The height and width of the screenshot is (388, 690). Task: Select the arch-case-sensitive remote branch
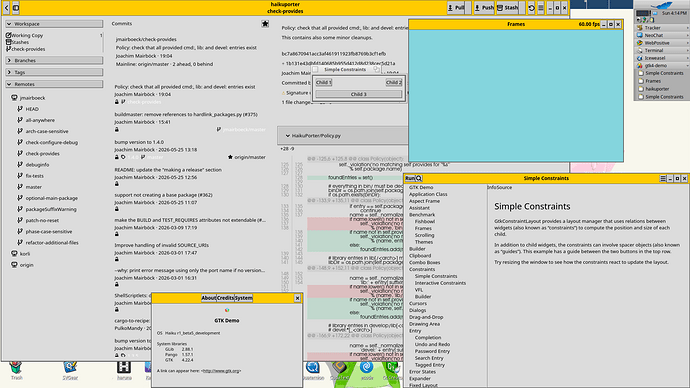47,131
